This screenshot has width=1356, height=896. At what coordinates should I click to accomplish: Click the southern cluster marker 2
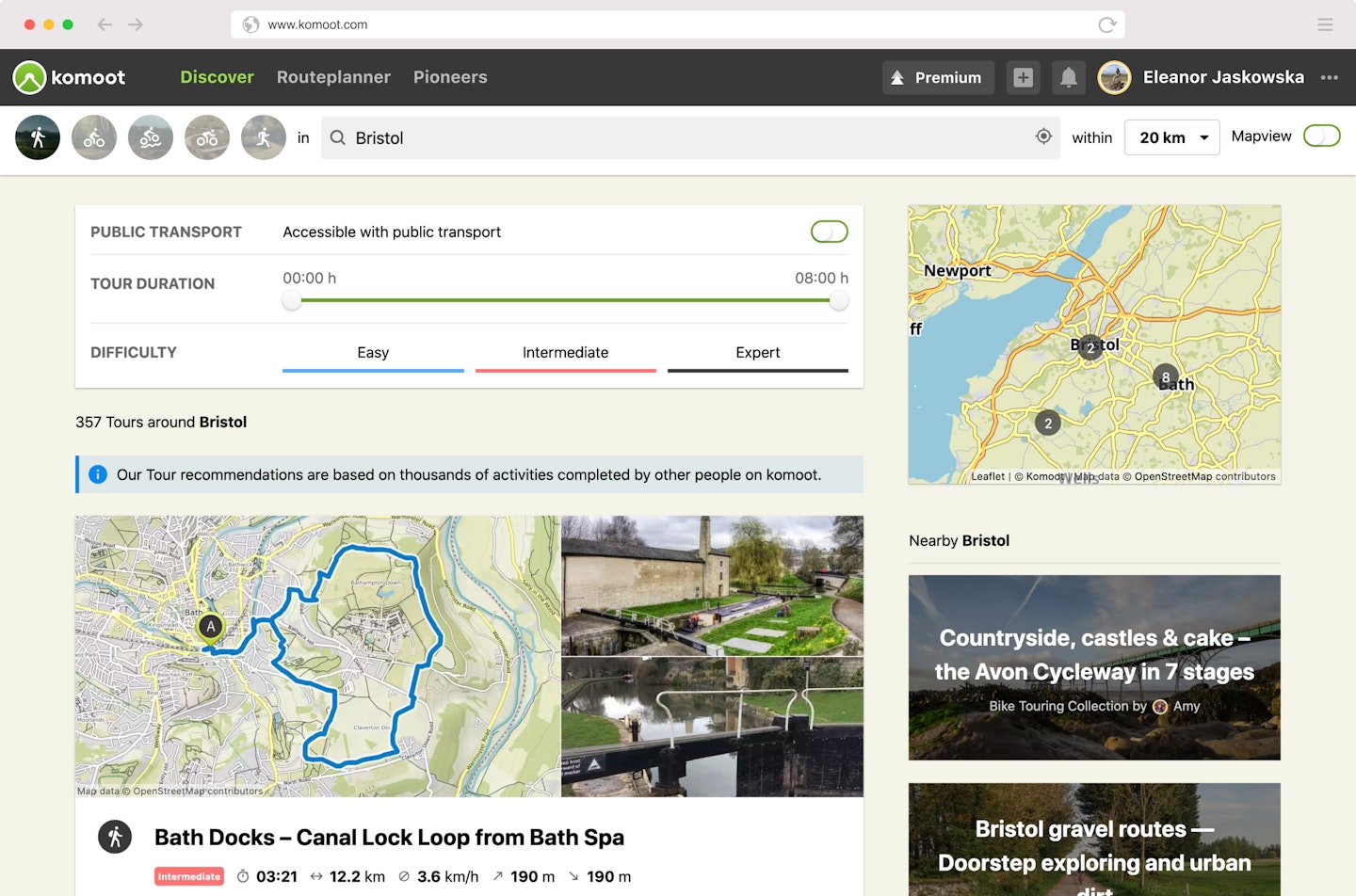[x=1048, y=424]
